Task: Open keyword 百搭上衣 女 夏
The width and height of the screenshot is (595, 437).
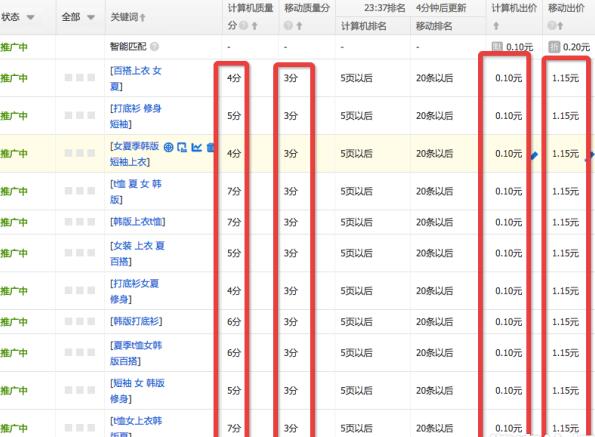Action: [136, 78]
